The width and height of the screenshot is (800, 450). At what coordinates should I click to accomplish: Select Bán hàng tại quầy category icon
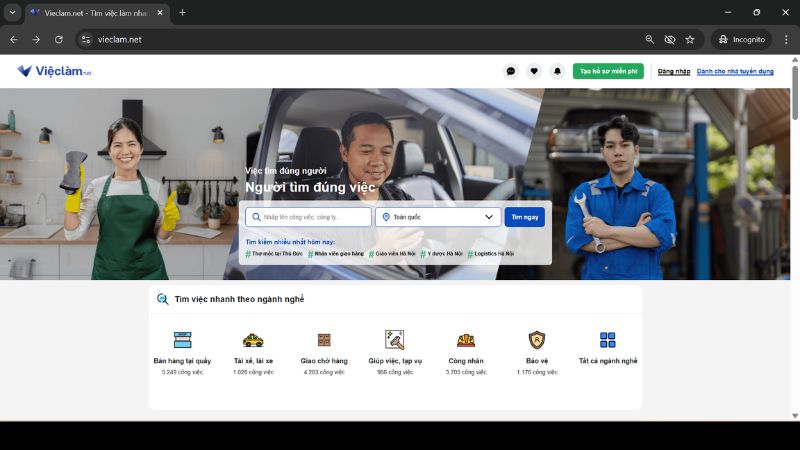point(182,340)
